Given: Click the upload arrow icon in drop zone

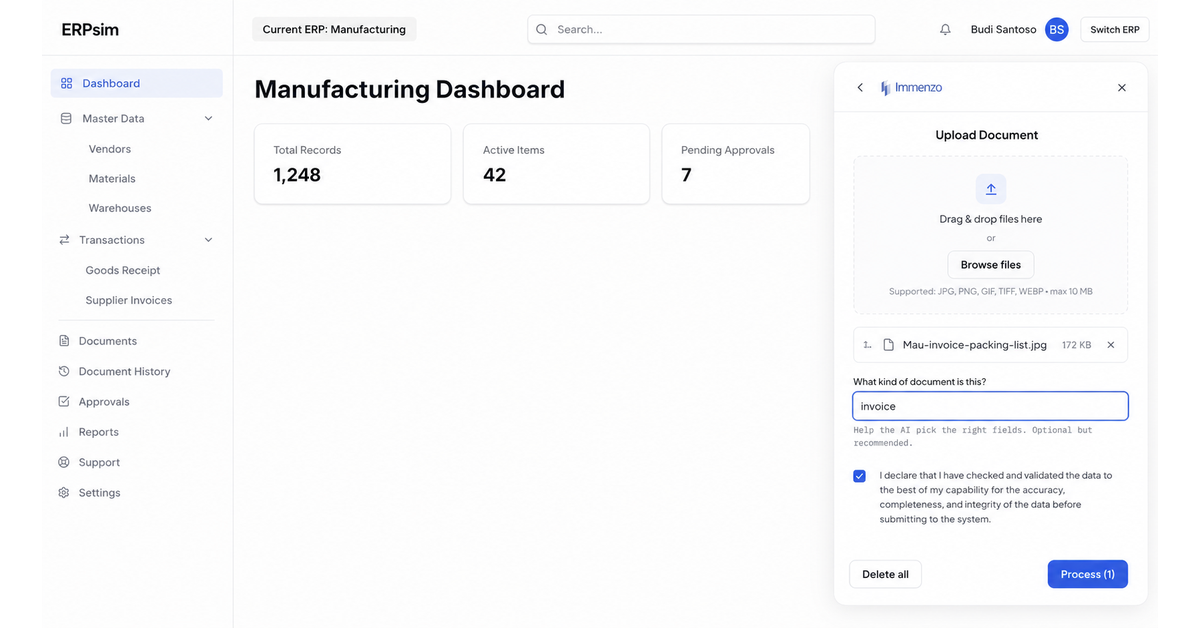Looking at the screenshot, I should (991, 189).
